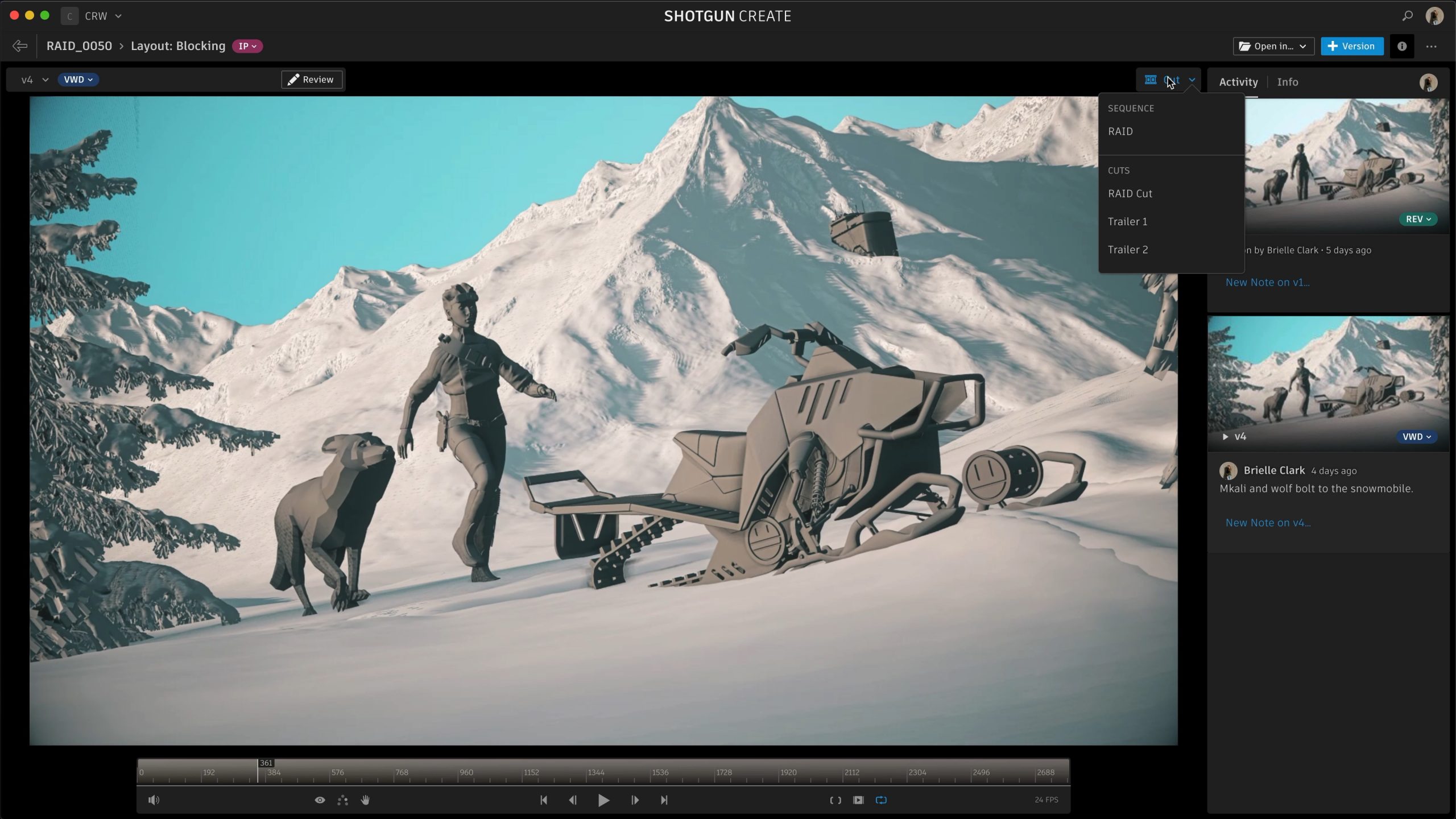The image size is (1456, 819).
Task: Click the dots pattern icon in playbar
Action: pyautogui.click(x=342, y=800)
